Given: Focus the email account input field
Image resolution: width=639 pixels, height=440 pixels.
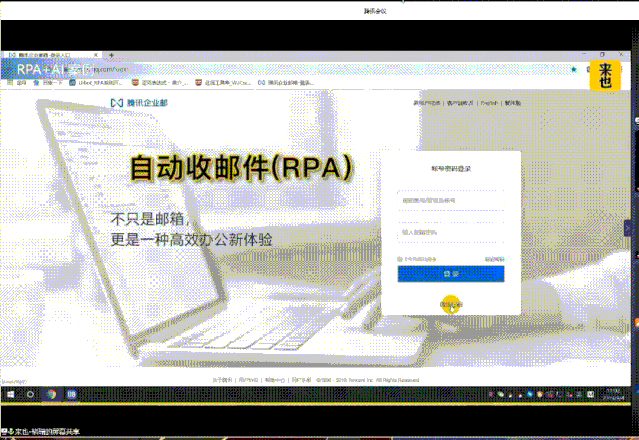Looking at the screenshot, I should 451,200.
